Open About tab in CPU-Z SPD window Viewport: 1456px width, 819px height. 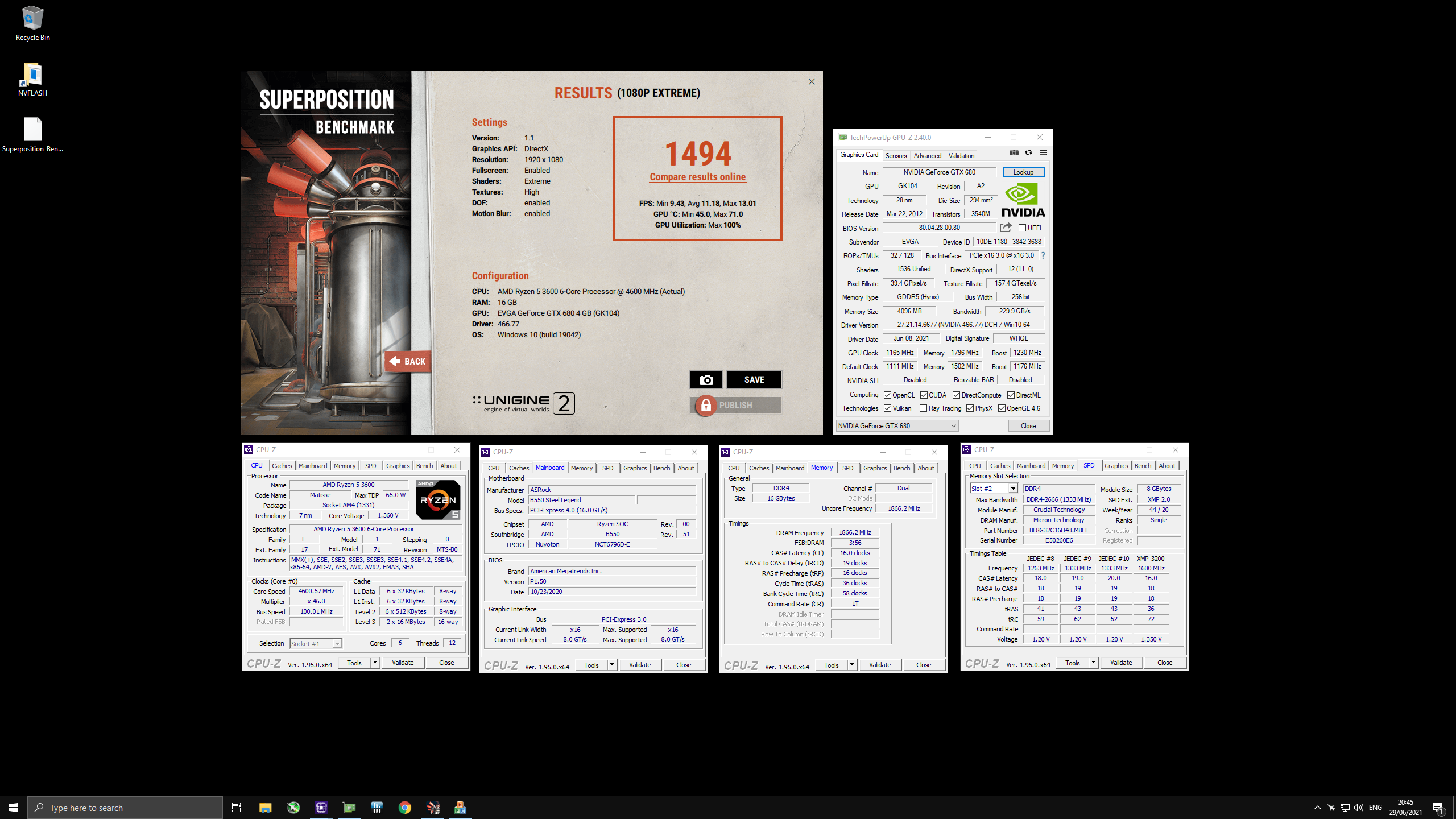coord(1167,465)
